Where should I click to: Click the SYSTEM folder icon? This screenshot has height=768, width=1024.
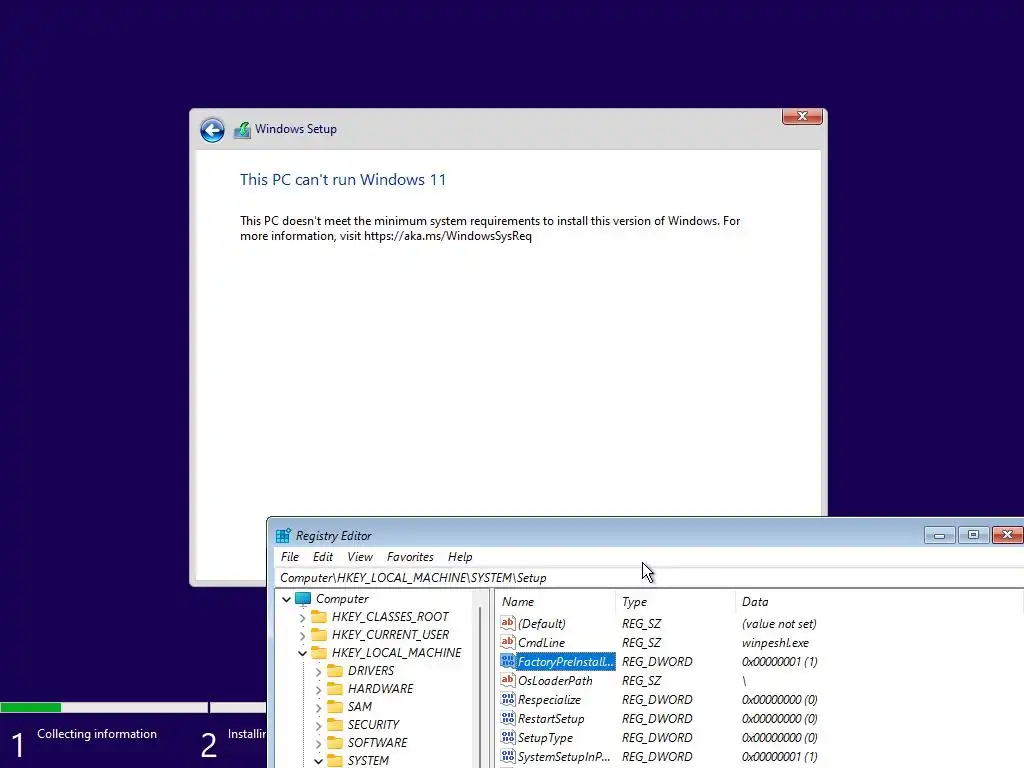click(335, 760)
